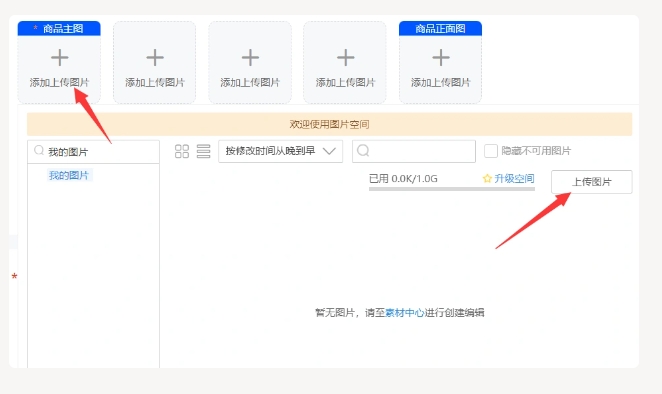Open 素材中心 link
This screenshot has width=662, height=394.
coord(404,313)
